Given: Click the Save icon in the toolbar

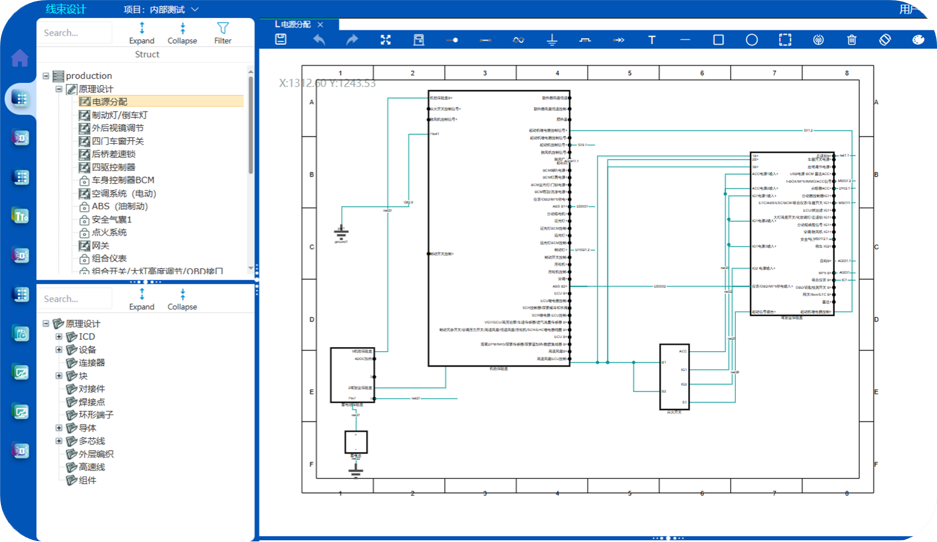Looking at the screenshot, I should click(281, 40).
